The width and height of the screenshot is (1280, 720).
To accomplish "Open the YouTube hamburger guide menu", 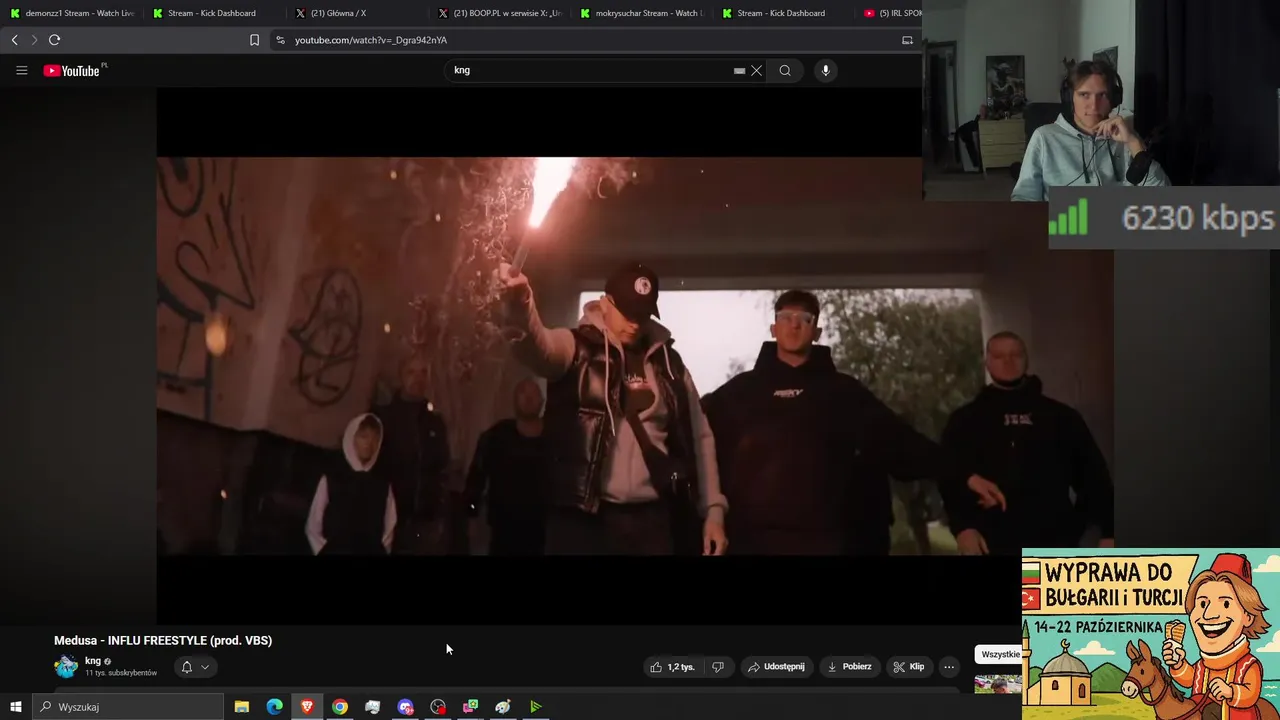I will (21, 70).
